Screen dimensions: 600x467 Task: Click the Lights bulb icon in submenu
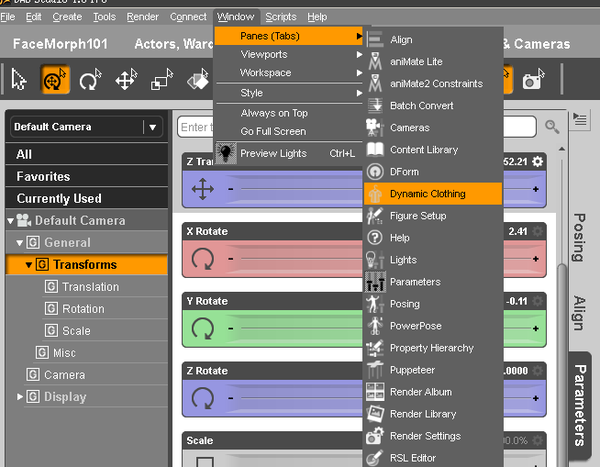(x=375, y=260)
